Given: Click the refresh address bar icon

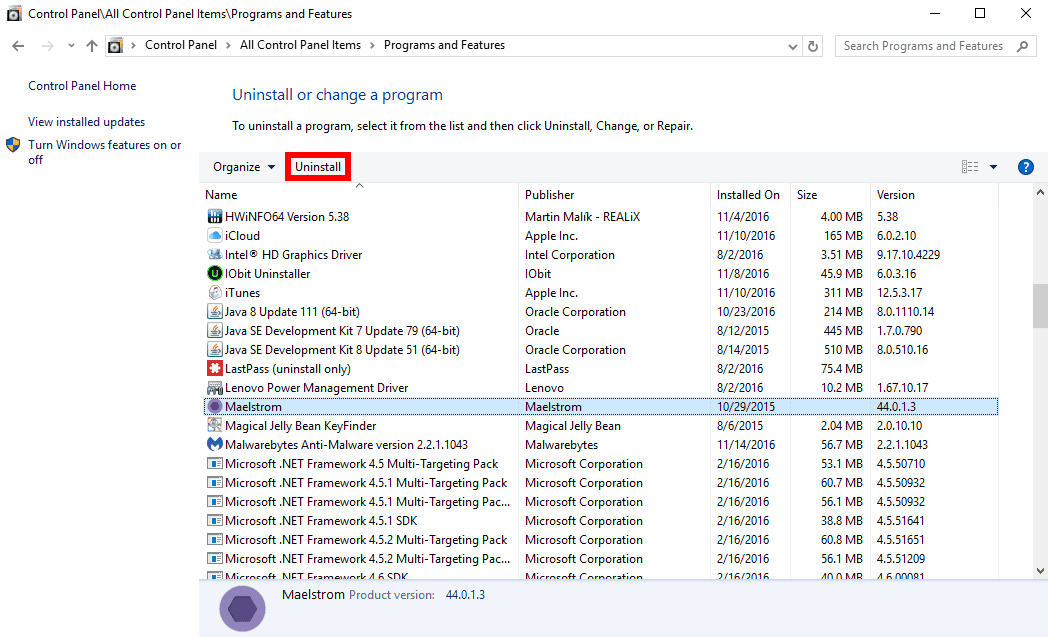Looking at the screenshot, I should 813,46.
